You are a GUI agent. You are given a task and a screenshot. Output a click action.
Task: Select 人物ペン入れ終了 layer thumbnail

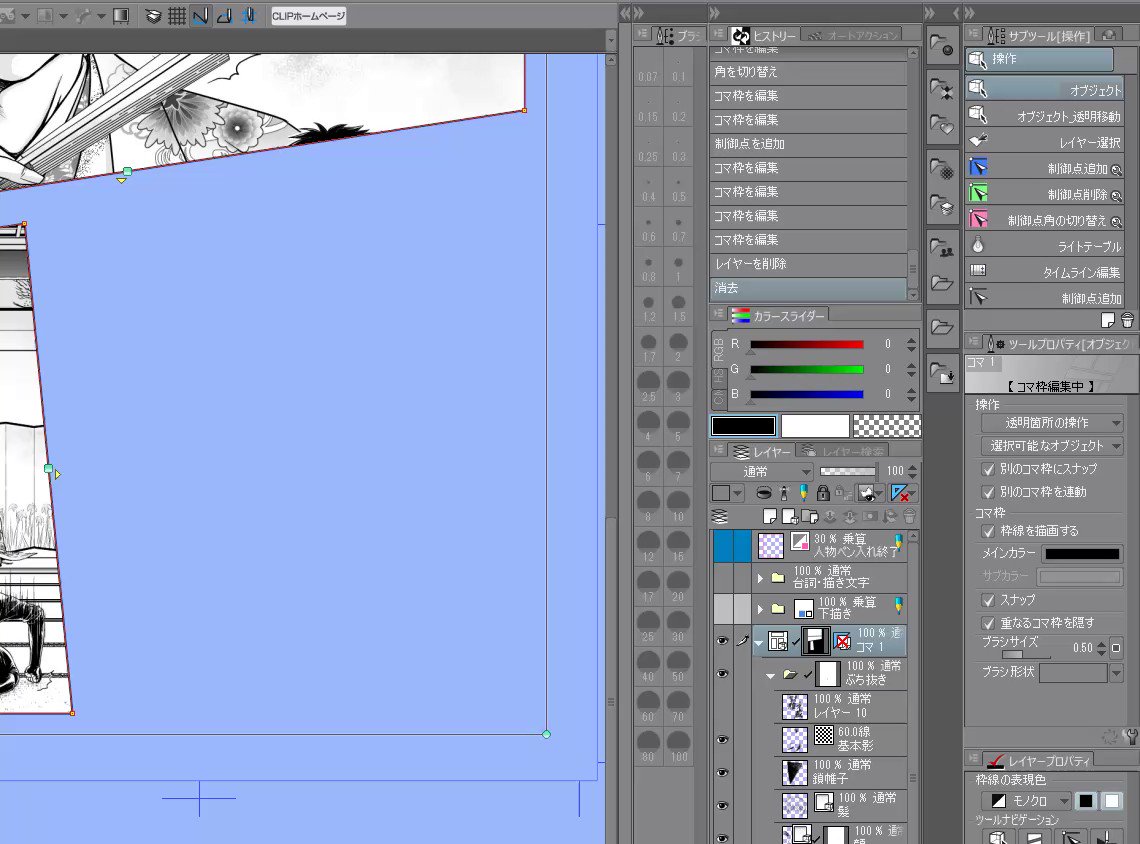coord(771,545)
